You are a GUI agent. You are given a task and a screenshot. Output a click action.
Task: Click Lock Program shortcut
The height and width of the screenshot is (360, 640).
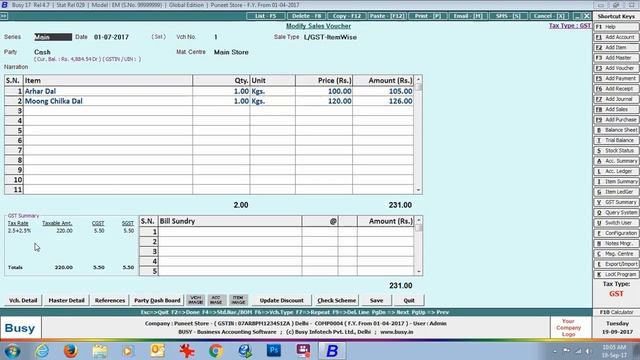coord(616,274)
